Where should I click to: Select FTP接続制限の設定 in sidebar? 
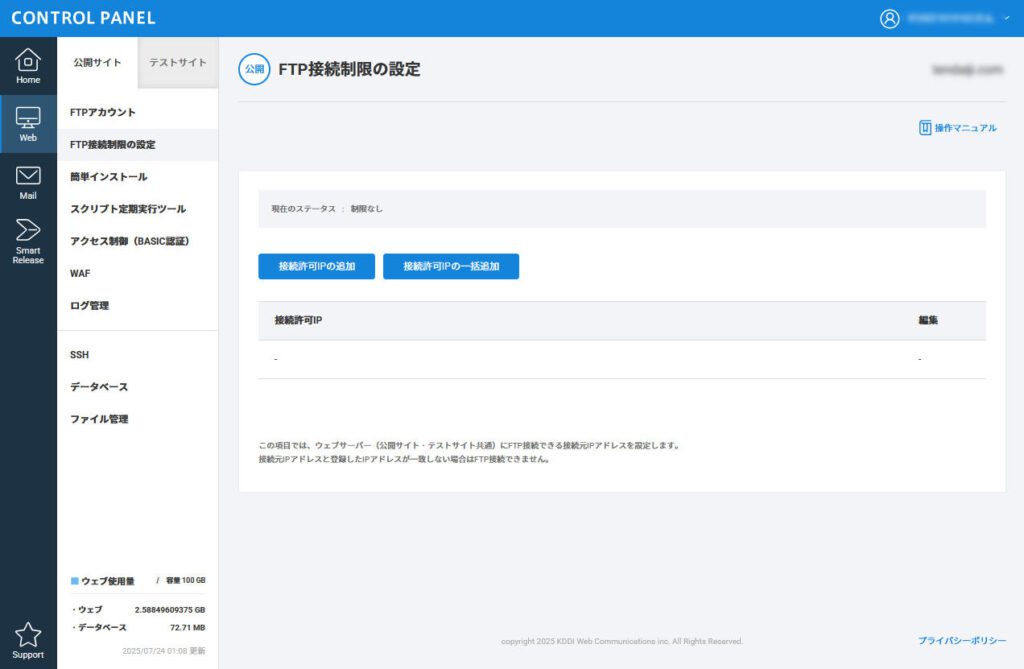pos(138,144)
